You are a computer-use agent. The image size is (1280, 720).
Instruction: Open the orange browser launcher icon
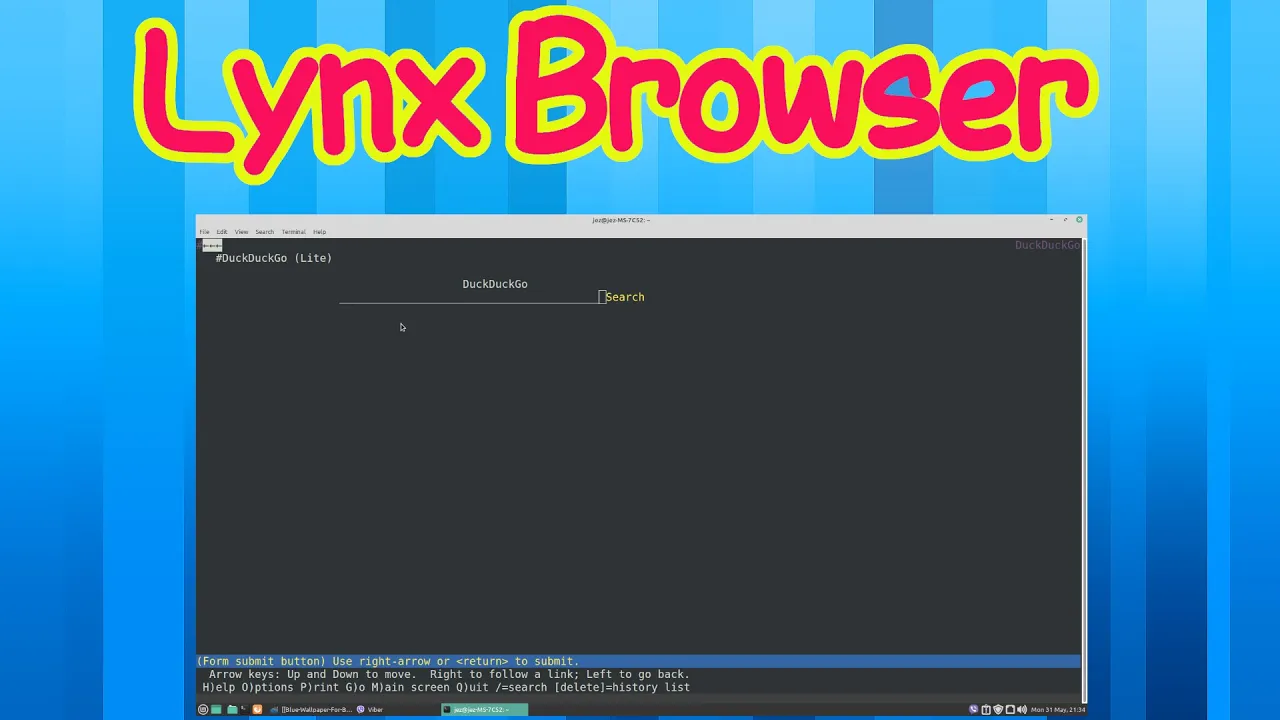tap(257, 709)
